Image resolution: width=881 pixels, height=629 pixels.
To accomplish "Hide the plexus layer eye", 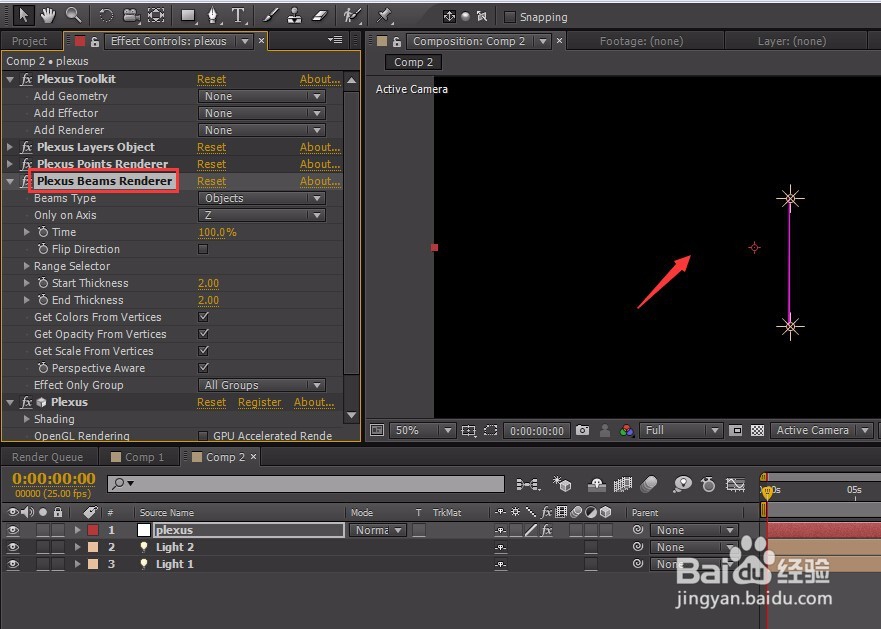I will point(13,530).
